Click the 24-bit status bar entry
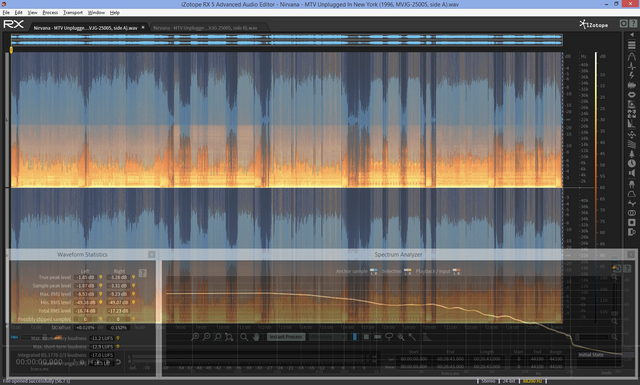This screenshot has width=640, height=385. (x=509, y=381)
